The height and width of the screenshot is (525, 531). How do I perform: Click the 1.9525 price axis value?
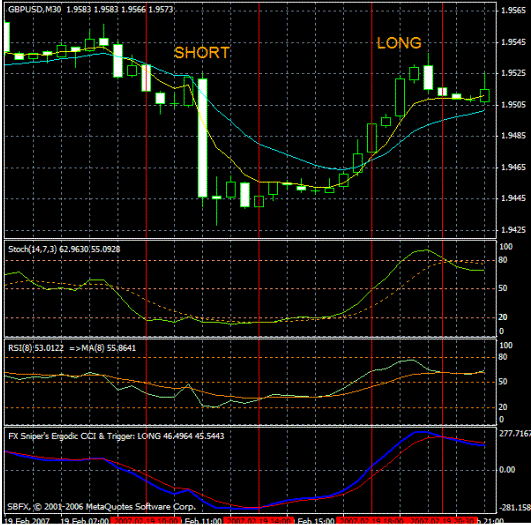tap(513, 73)
